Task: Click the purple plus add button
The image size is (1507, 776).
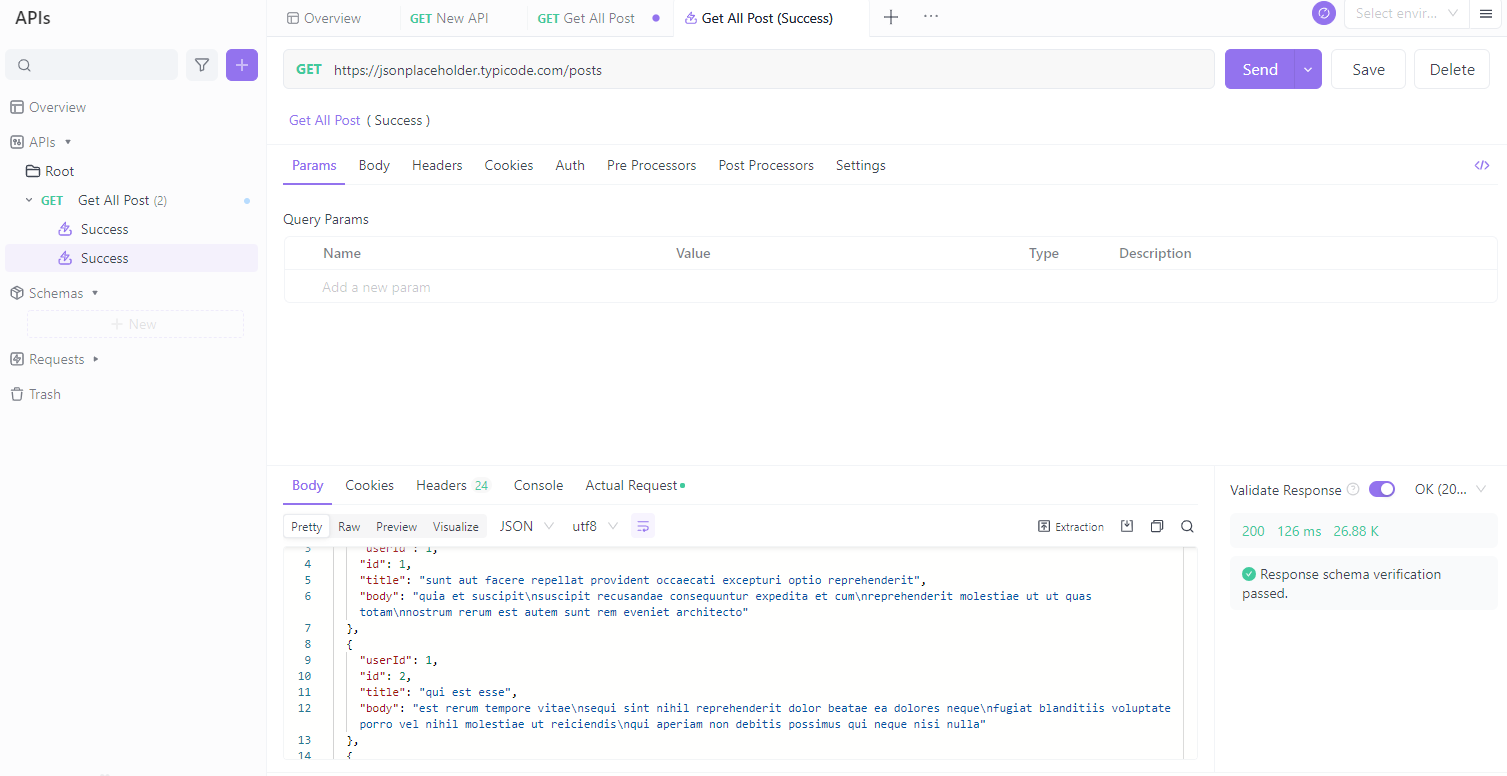Action: pos(242,65)
